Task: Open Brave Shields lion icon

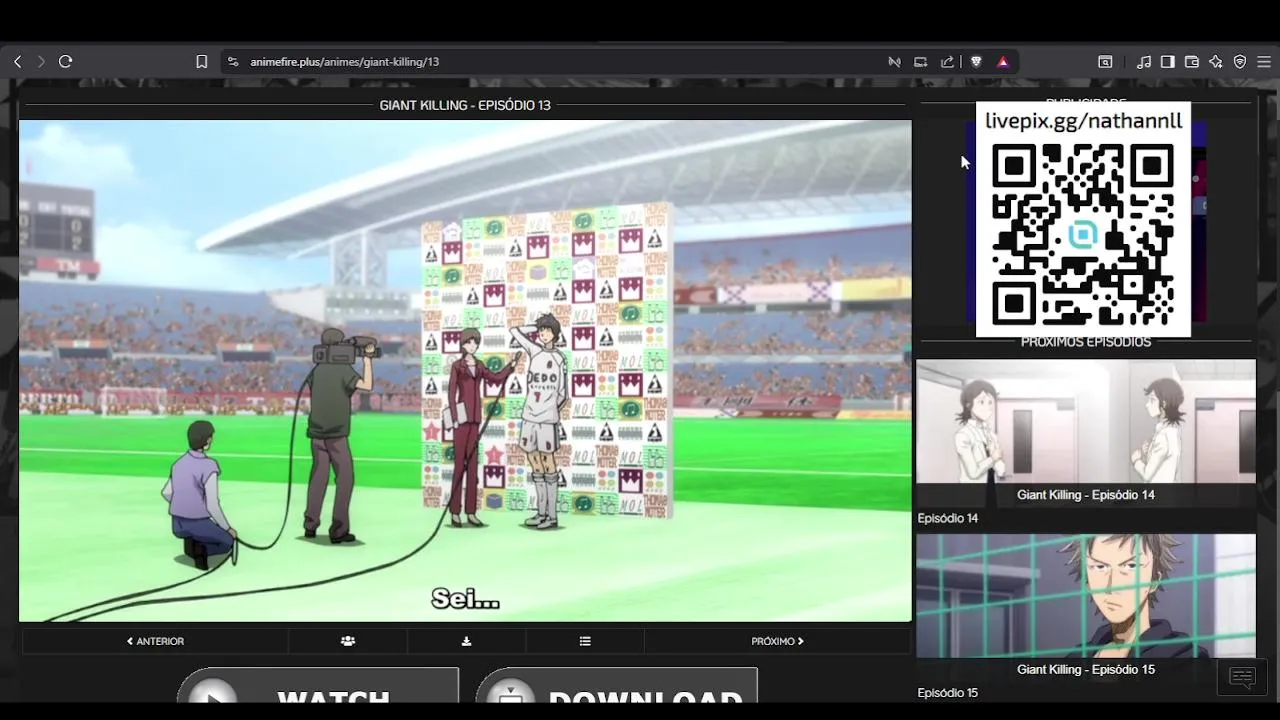Action: 976,62
